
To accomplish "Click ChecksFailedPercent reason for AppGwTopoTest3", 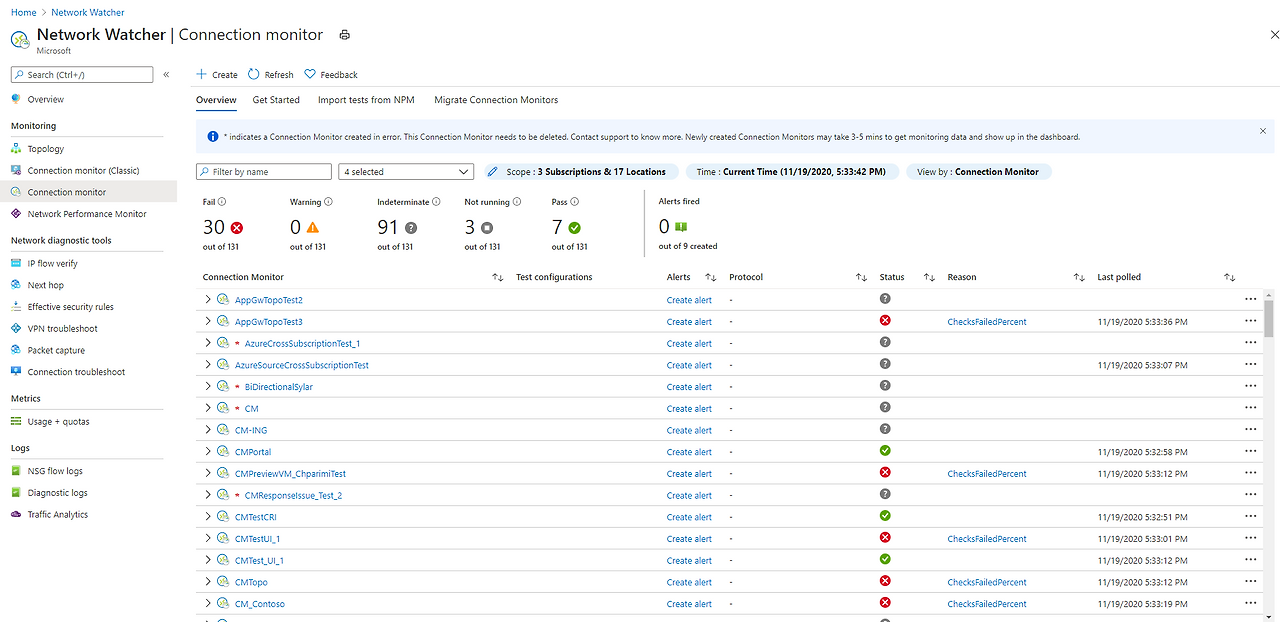I will click(x=987, y=322).
